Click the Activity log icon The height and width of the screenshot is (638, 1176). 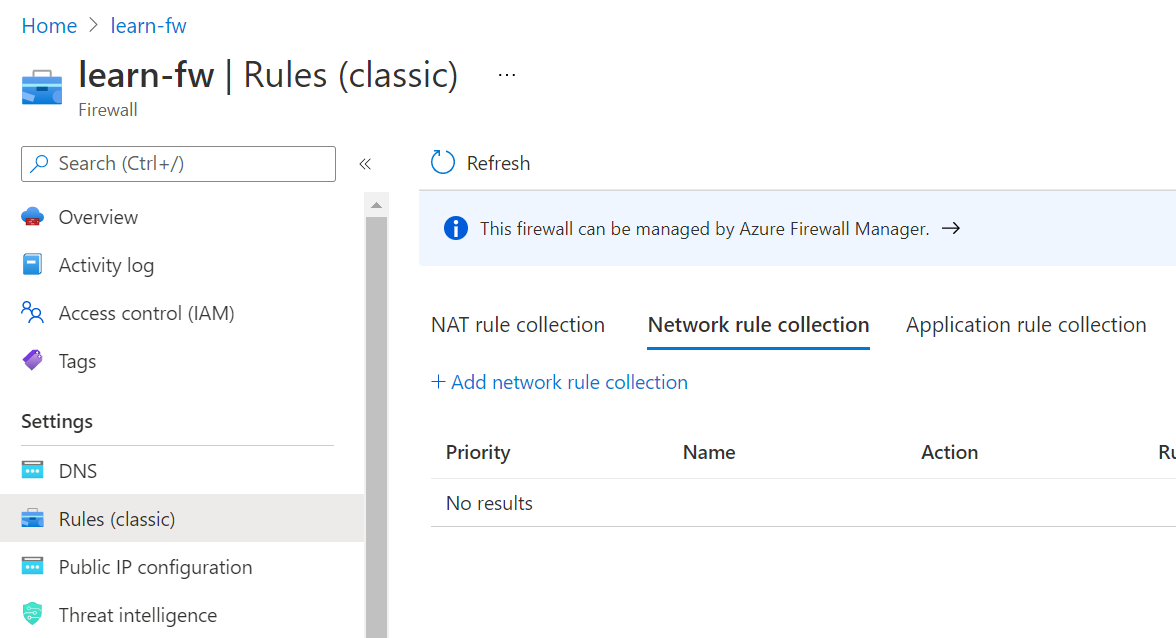click(32, 265)
